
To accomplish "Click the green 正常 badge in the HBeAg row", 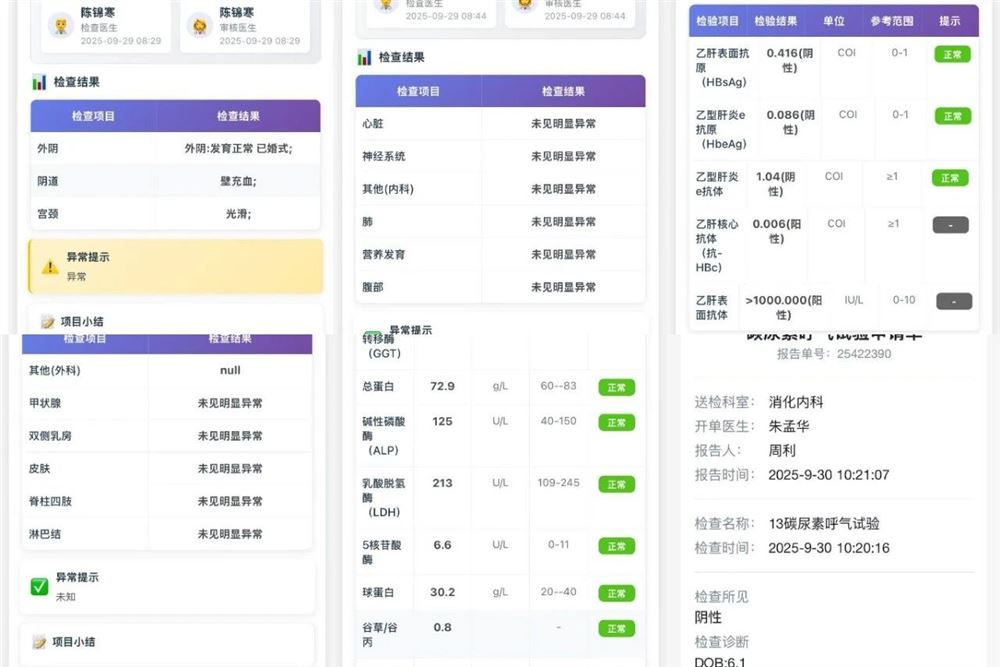I will 953,116.
